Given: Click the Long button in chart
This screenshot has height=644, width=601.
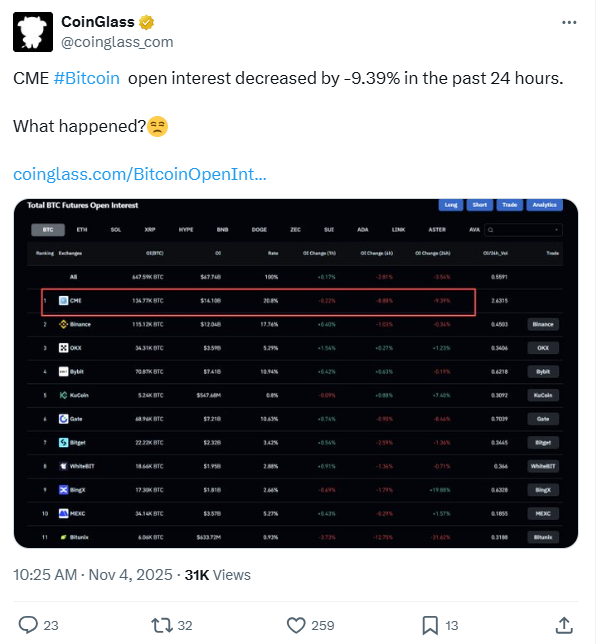Looking at the screenshot, I should [x=451, y=205].
